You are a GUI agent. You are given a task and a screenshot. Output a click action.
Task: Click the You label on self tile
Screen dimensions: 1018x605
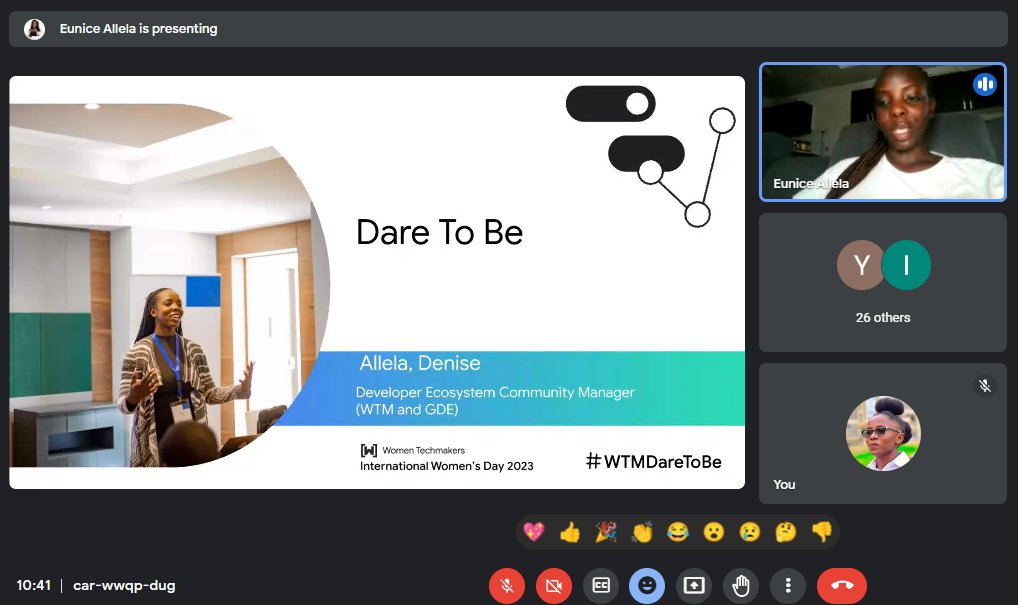point(784,484)
